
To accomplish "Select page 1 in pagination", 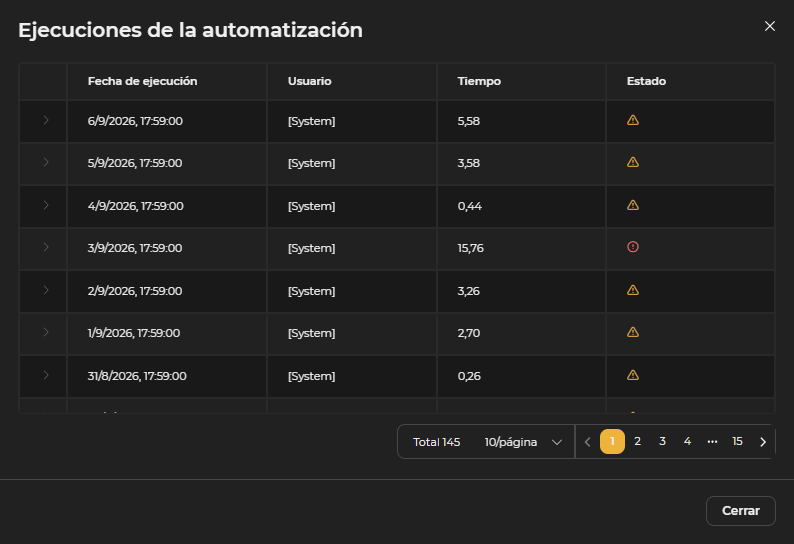I will point(612,442).
